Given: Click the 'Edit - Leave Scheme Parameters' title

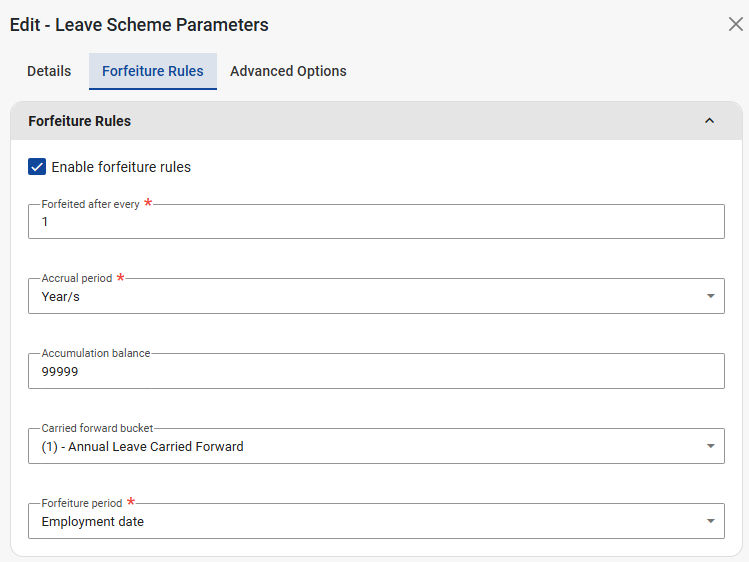Looking at the screenshot, I should point(139,24).
